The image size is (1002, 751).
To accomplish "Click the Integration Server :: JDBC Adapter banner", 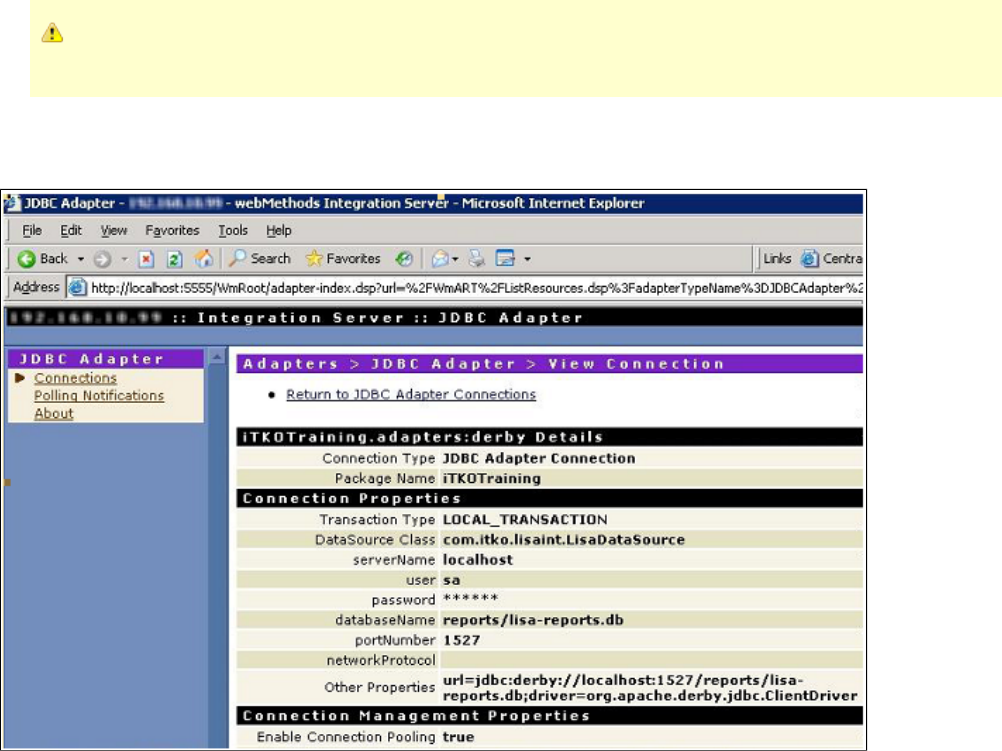I will click(x=434, y=318).
